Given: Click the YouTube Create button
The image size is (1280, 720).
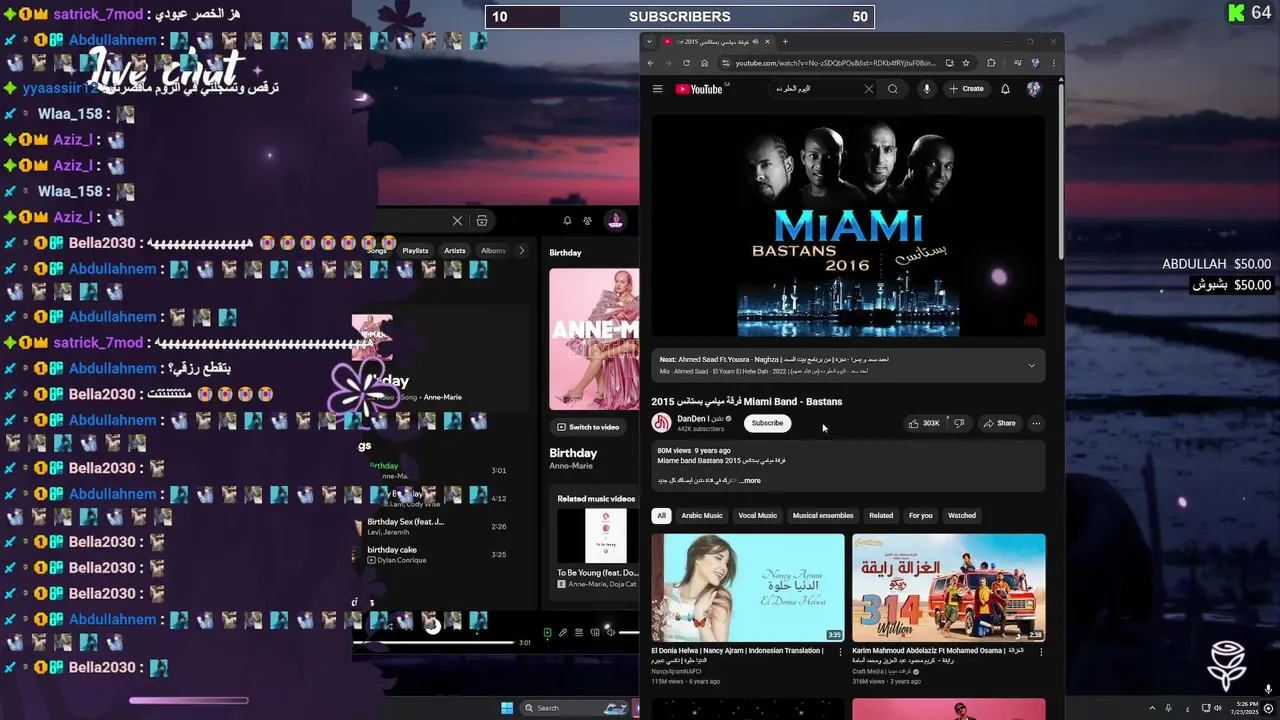Looking at the screenshot, I should [x=967, y=89].
